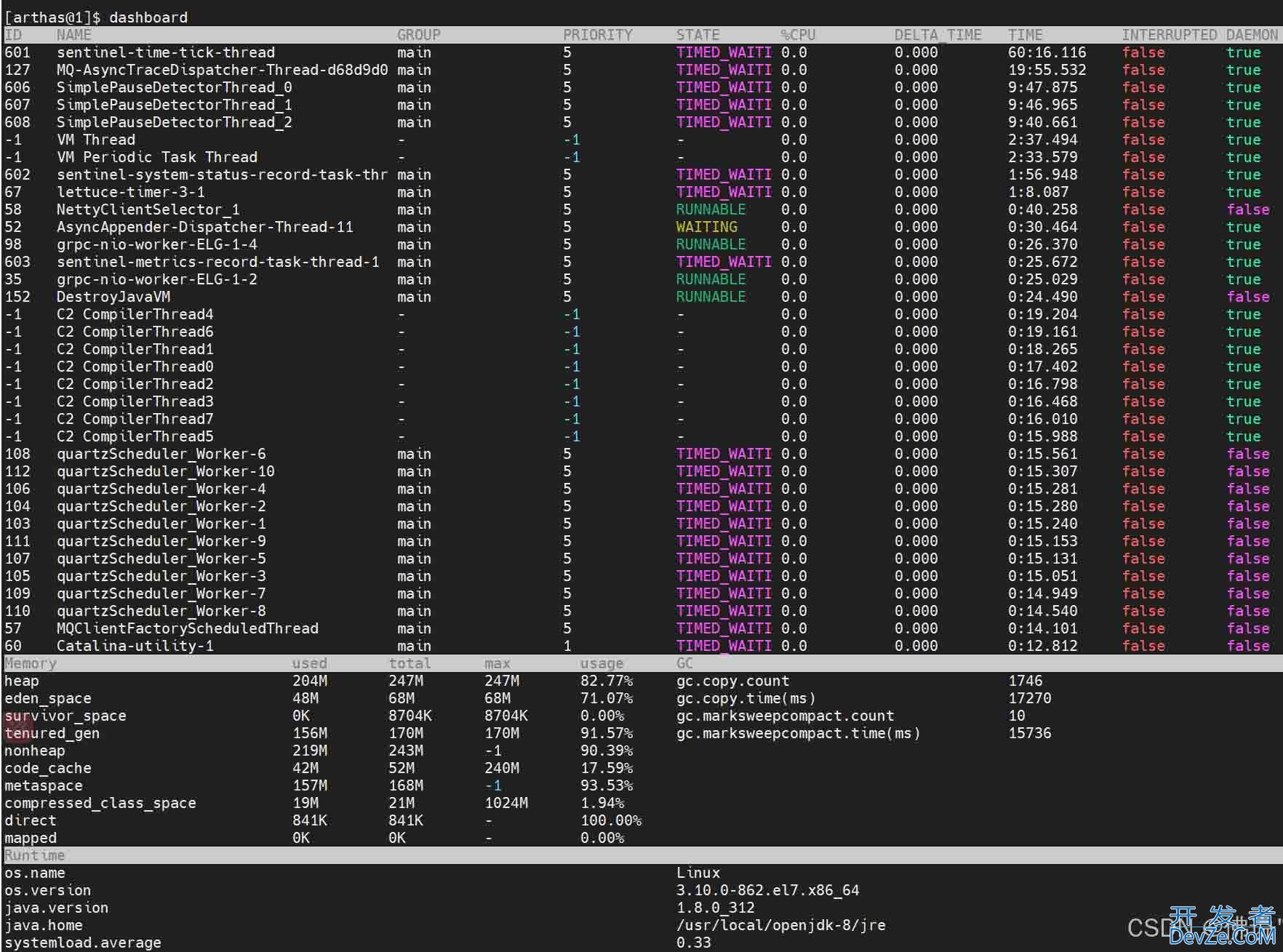Click the 'eden_space' row label

click(48, 698)
